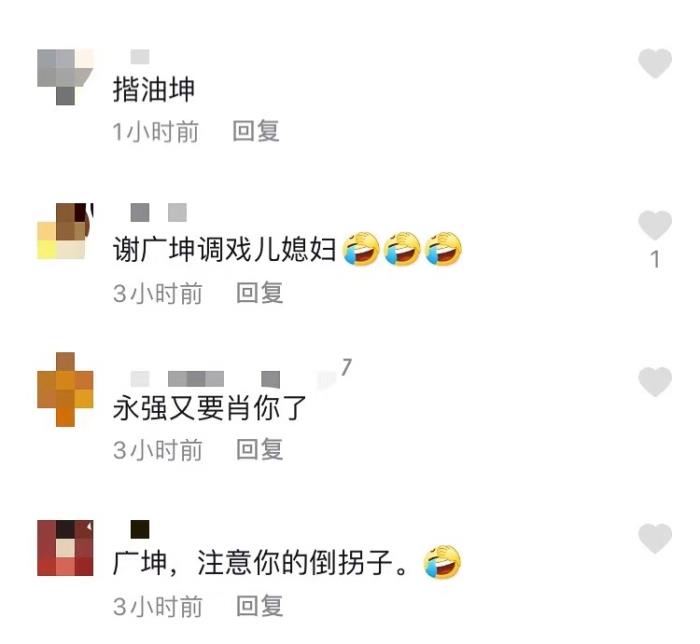Image resolution: width=700 pixels, height=644 pixels.
Task: Reply to 永强又要肖你了 comment
Action: [259, 449]
